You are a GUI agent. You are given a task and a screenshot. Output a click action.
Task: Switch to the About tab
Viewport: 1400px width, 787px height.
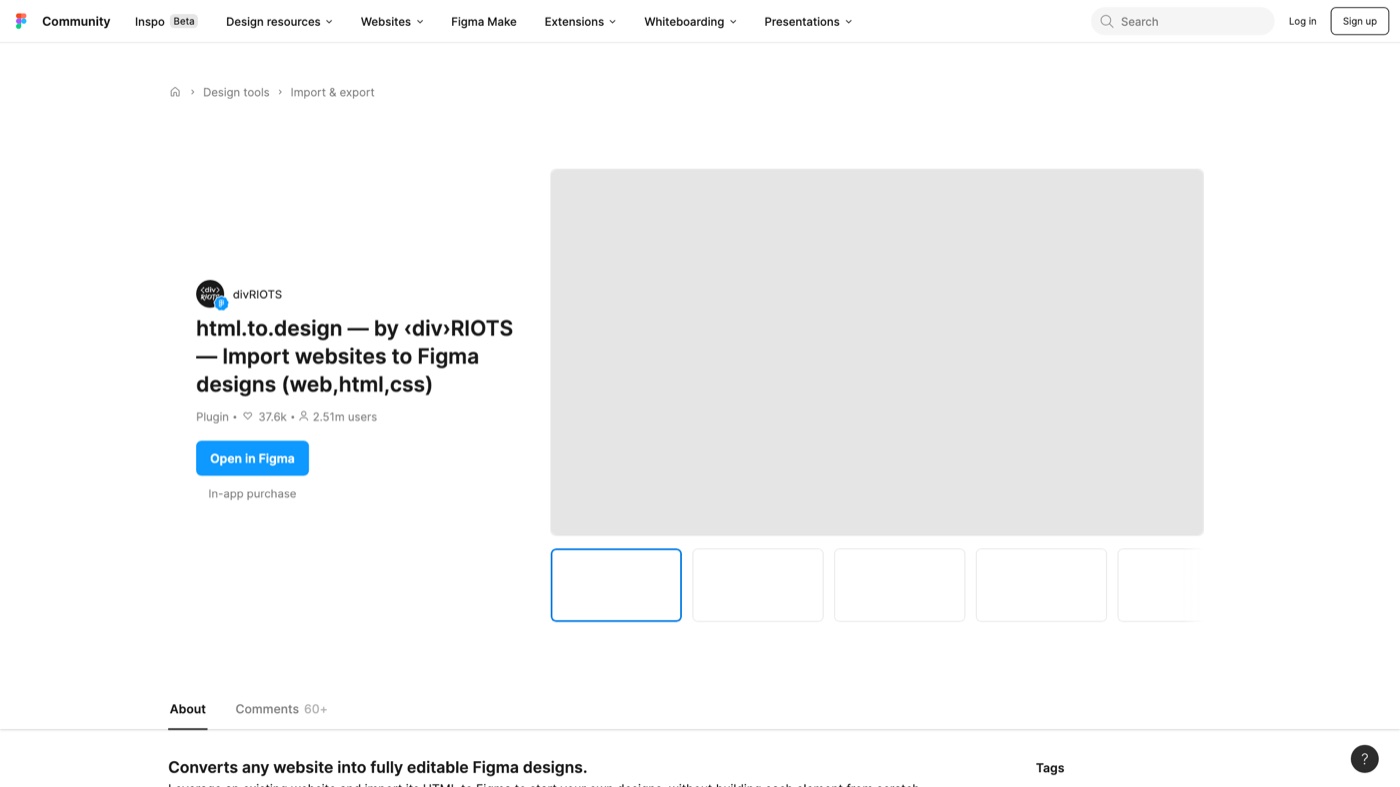click(188, 709)
